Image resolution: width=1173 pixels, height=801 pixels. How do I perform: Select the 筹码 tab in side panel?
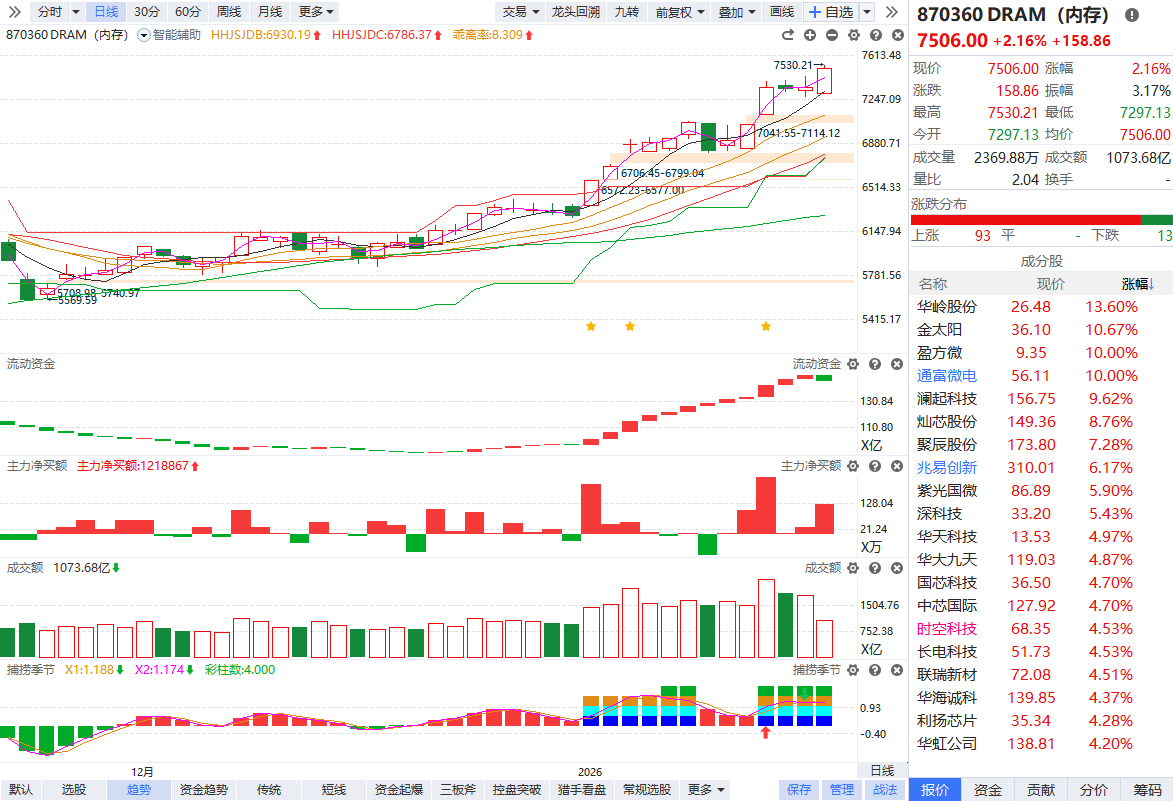pyautogui.click(x=1147, y=790)
